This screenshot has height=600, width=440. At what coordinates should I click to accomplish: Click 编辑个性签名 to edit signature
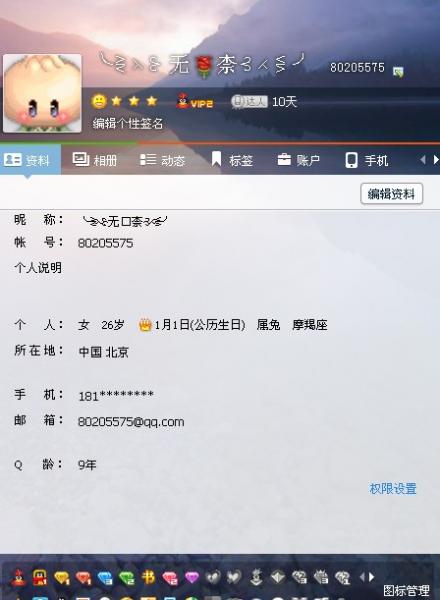point(128,123)
